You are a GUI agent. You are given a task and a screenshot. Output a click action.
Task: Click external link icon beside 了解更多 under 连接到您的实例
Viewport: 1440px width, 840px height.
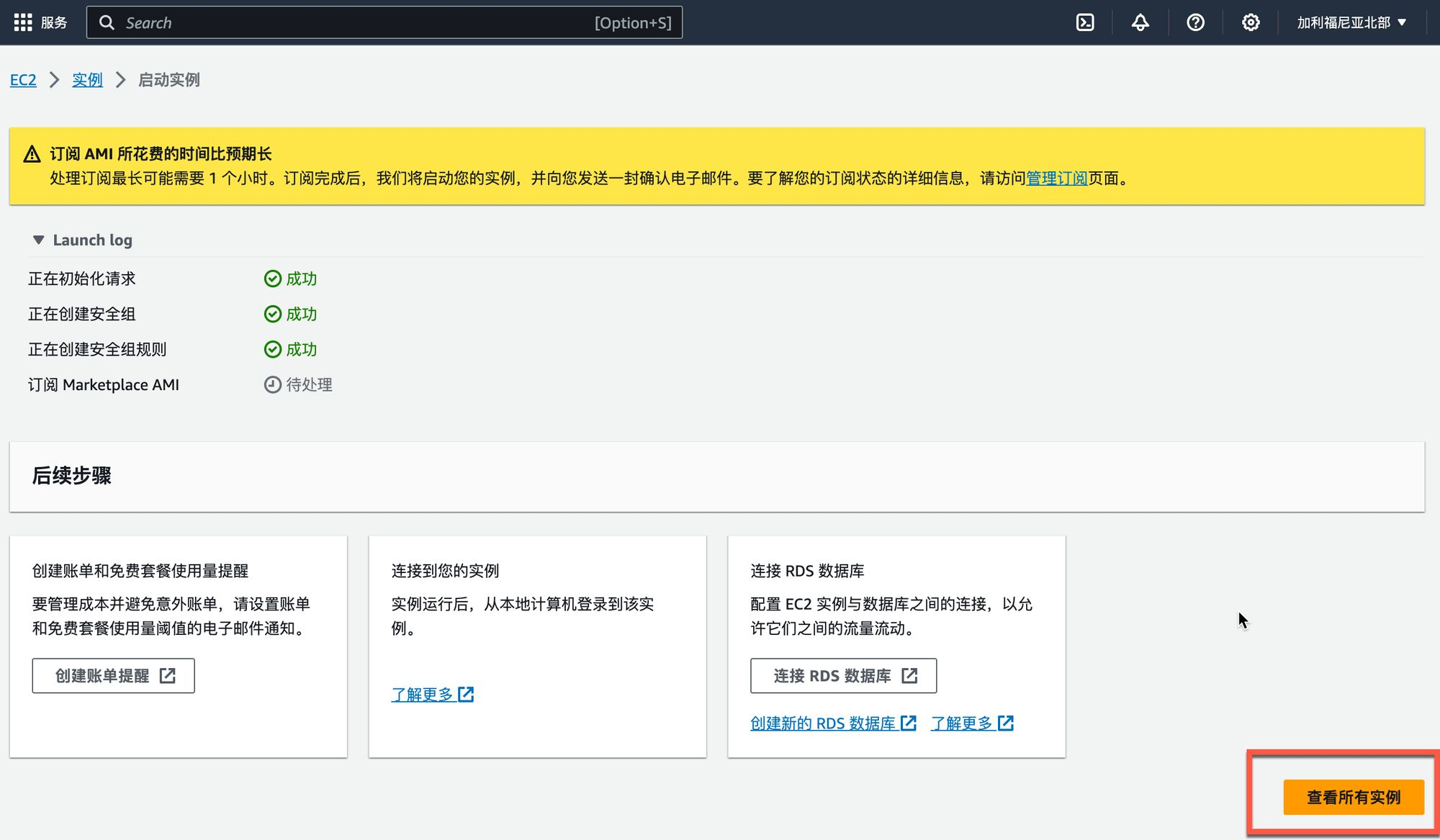[x=466, y=695]
